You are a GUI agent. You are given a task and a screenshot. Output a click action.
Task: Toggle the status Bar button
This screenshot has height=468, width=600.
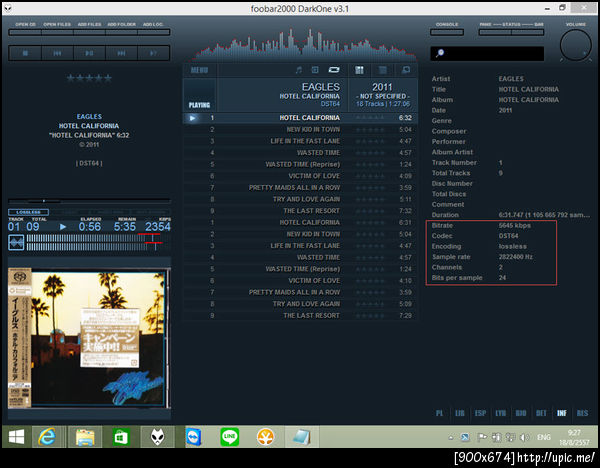[x=528, y=33]
